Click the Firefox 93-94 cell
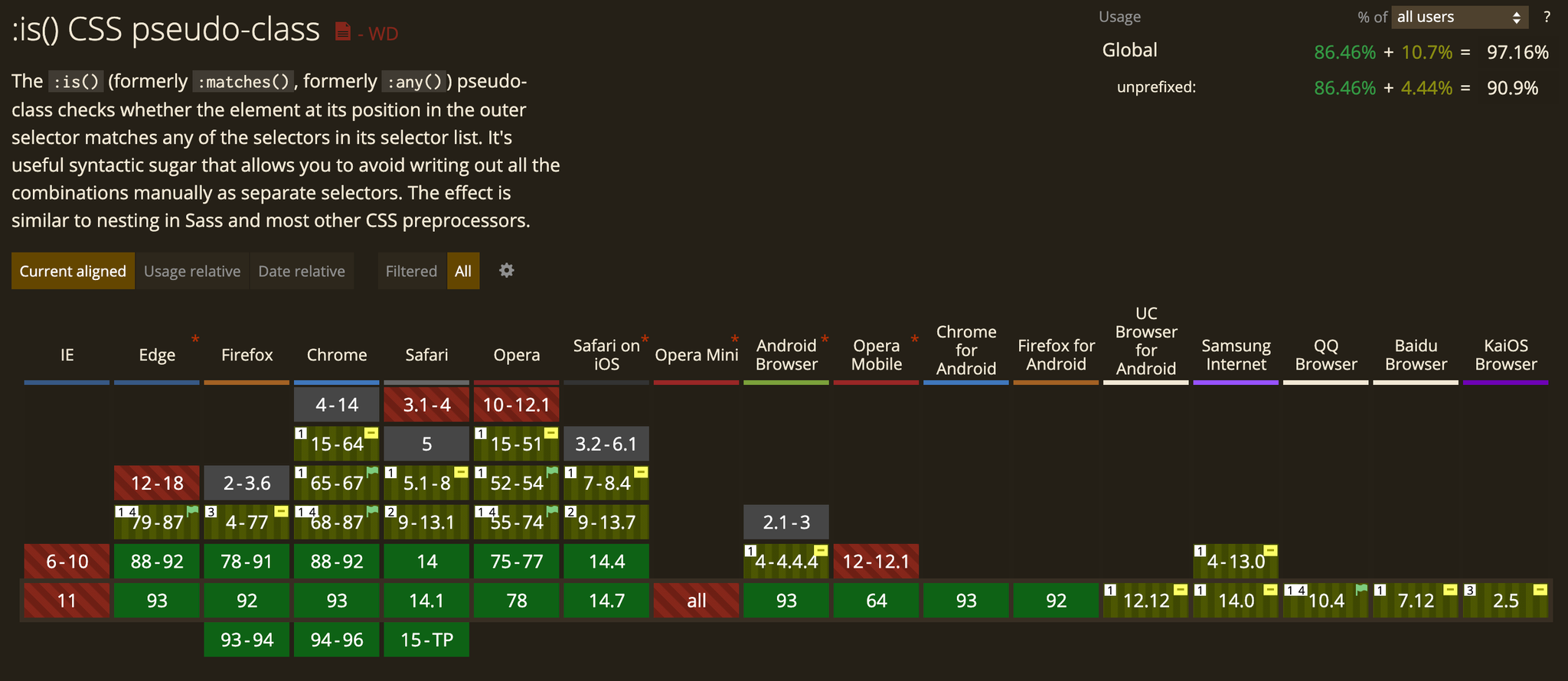This screenshot has height=681, width=1568. [x=247, y=640]
